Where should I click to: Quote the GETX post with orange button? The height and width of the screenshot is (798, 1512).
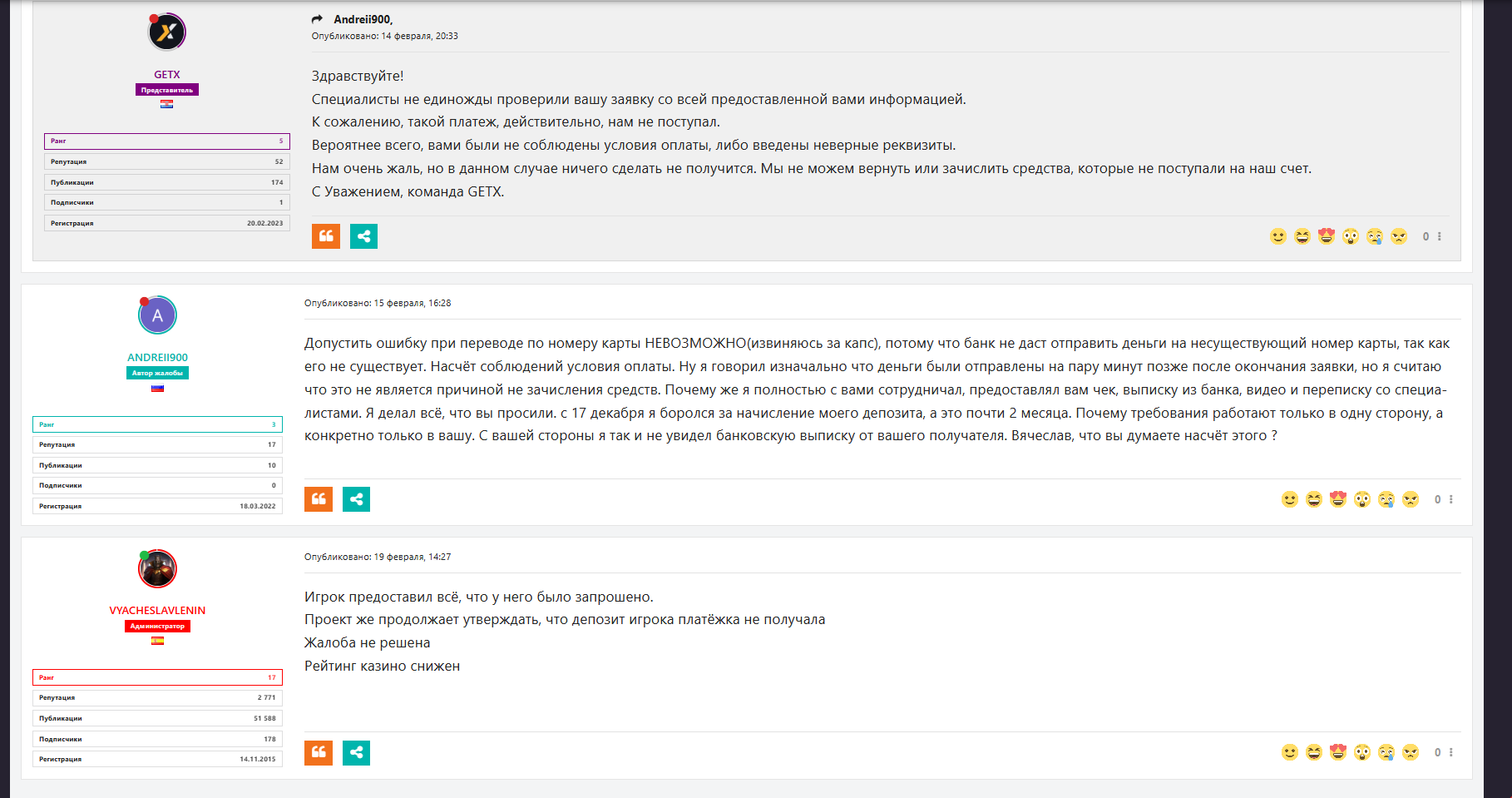pyautogui.click(x=326, y=236)
